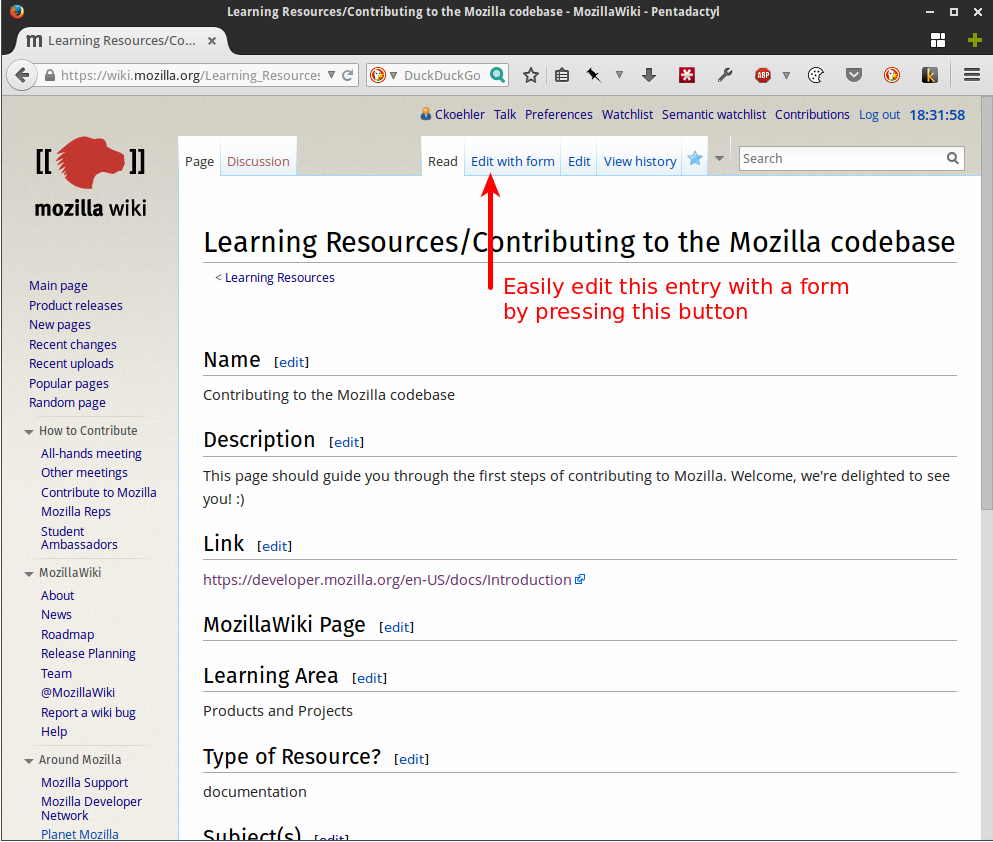Click the URL address field
Viewport: 993px width, 842px height.
point(190,75)
